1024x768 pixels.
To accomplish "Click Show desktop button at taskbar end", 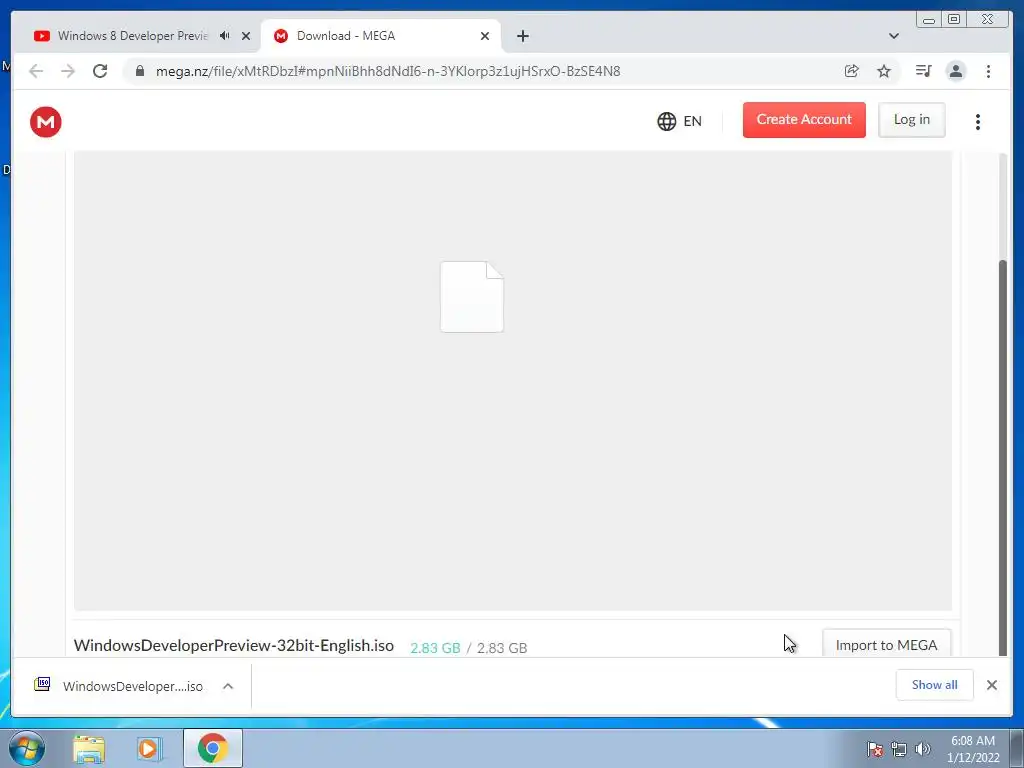I will coord(1017,748).
